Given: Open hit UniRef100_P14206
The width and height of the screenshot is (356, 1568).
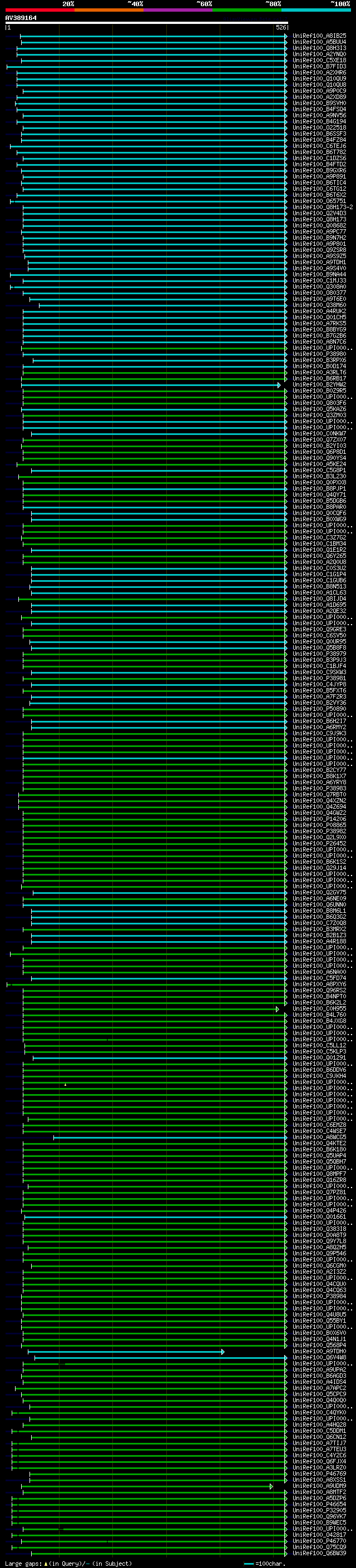Looking at the screenshot, I should pos(319,819).
